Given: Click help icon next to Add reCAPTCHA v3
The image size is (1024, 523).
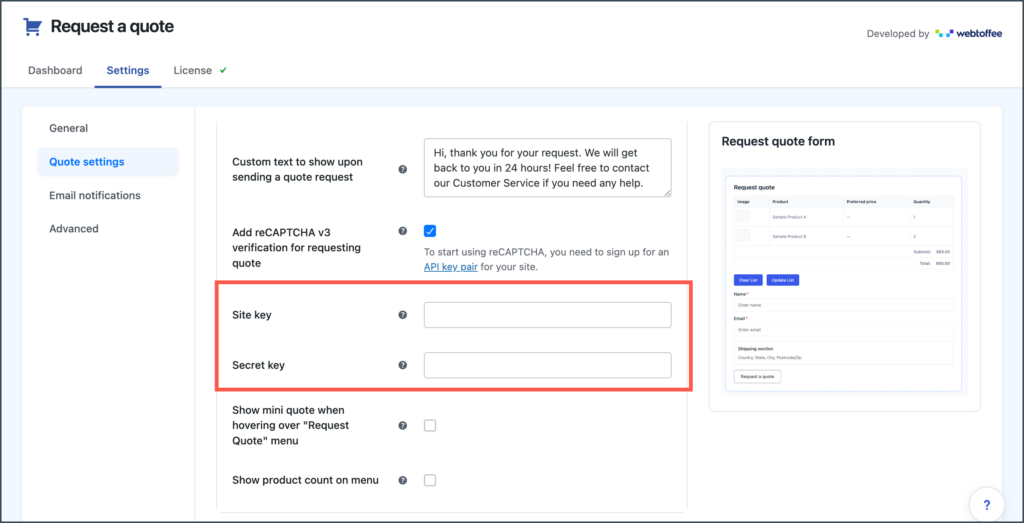Looking at the screenshot, I should [x=403, y=230].
